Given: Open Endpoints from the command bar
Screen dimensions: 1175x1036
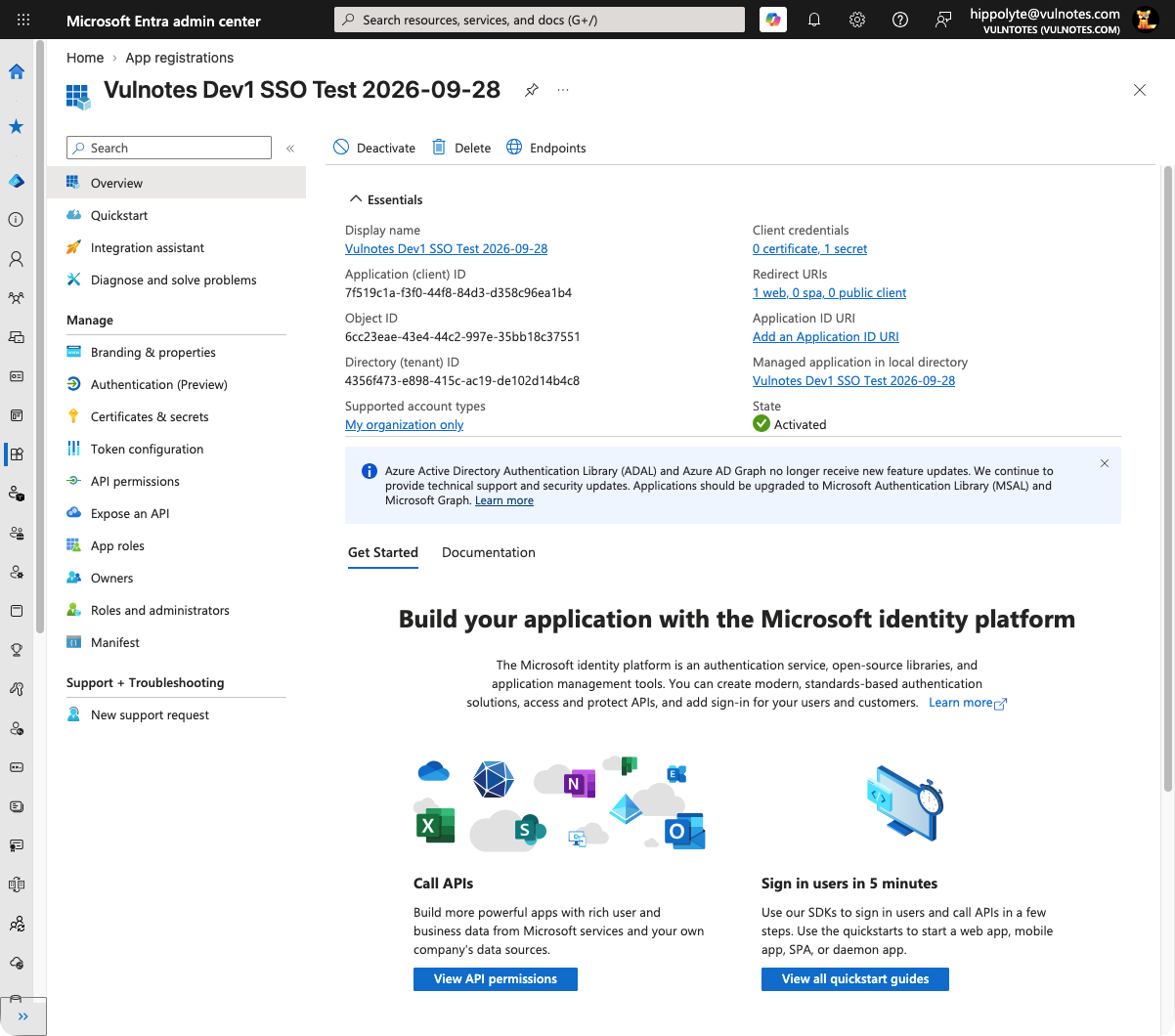Looking at the screenshot, I should [546, 148].
